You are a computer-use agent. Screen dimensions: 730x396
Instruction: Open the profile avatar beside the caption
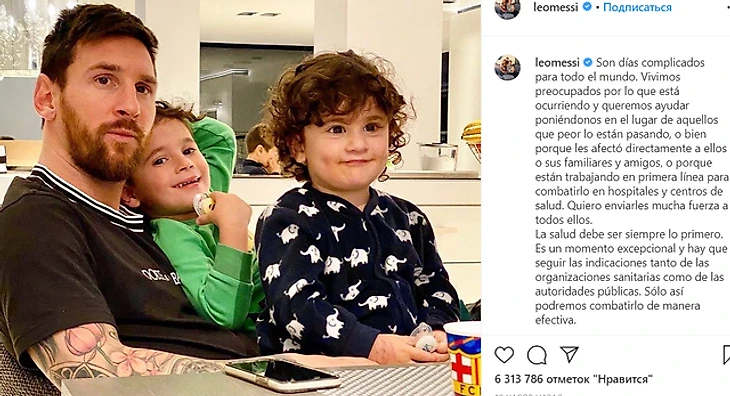507,67
